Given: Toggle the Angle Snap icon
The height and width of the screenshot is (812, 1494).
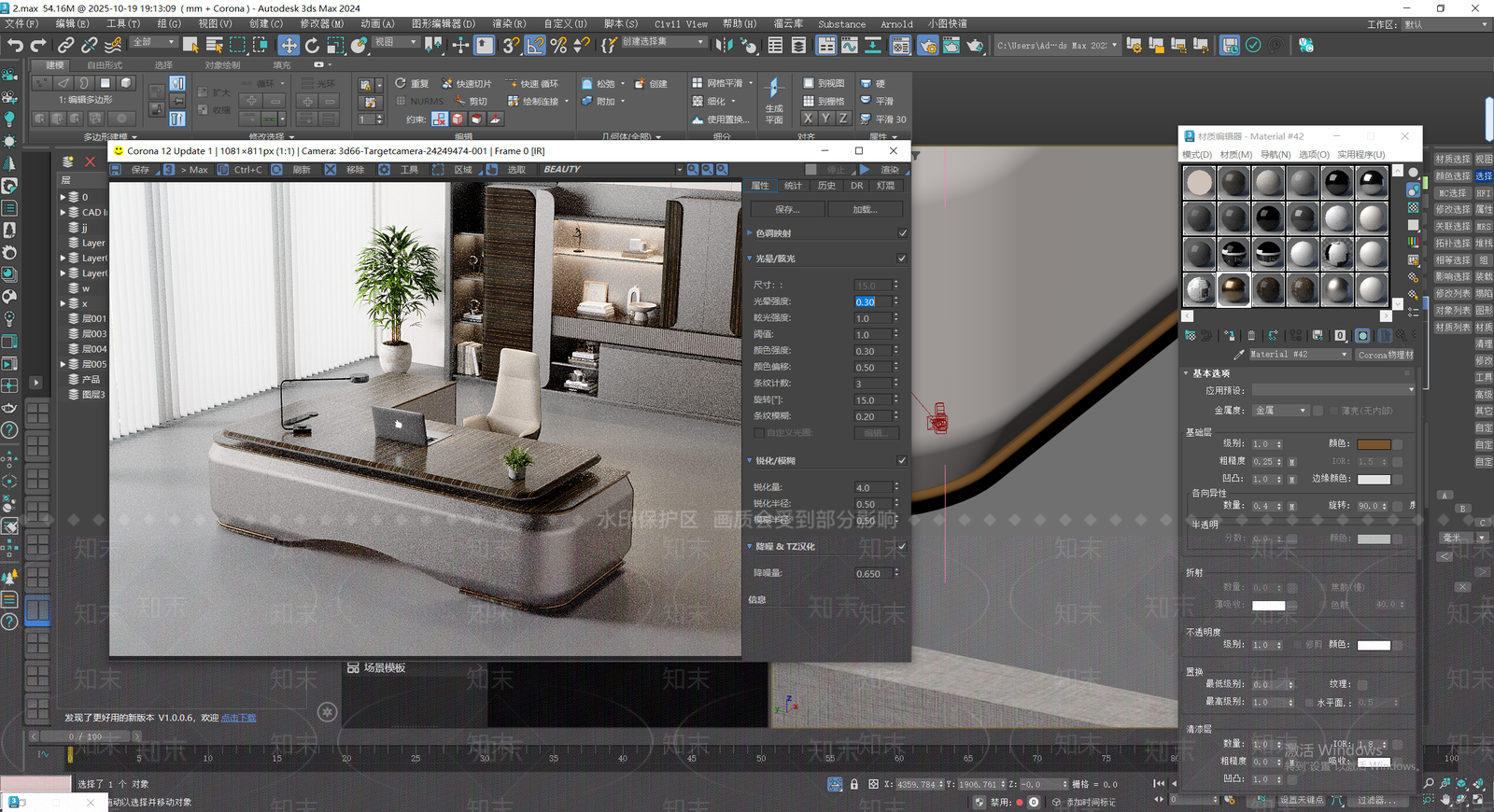Looking at the screenshot, I should point(535,45).
